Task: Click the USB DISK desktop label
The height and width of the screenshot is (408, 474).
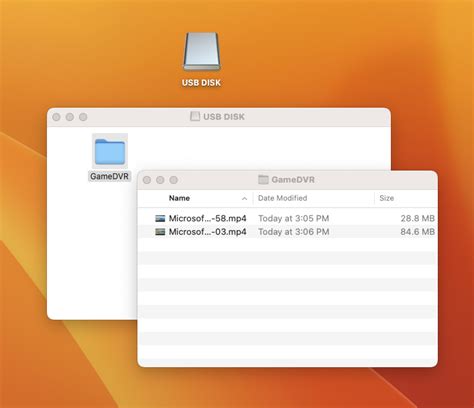Action: coord(201,83)
